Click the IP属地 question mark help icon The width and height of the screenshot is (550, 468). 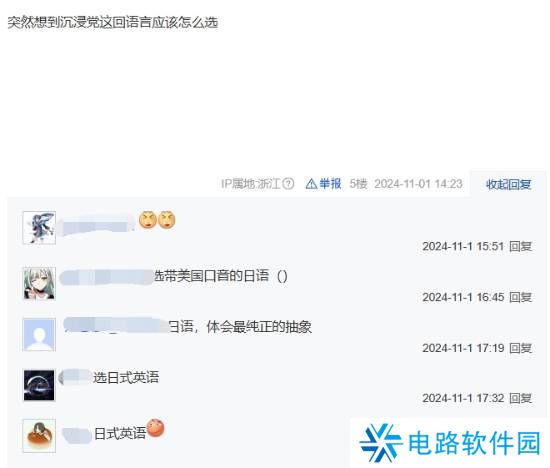(x=288, y=183)
